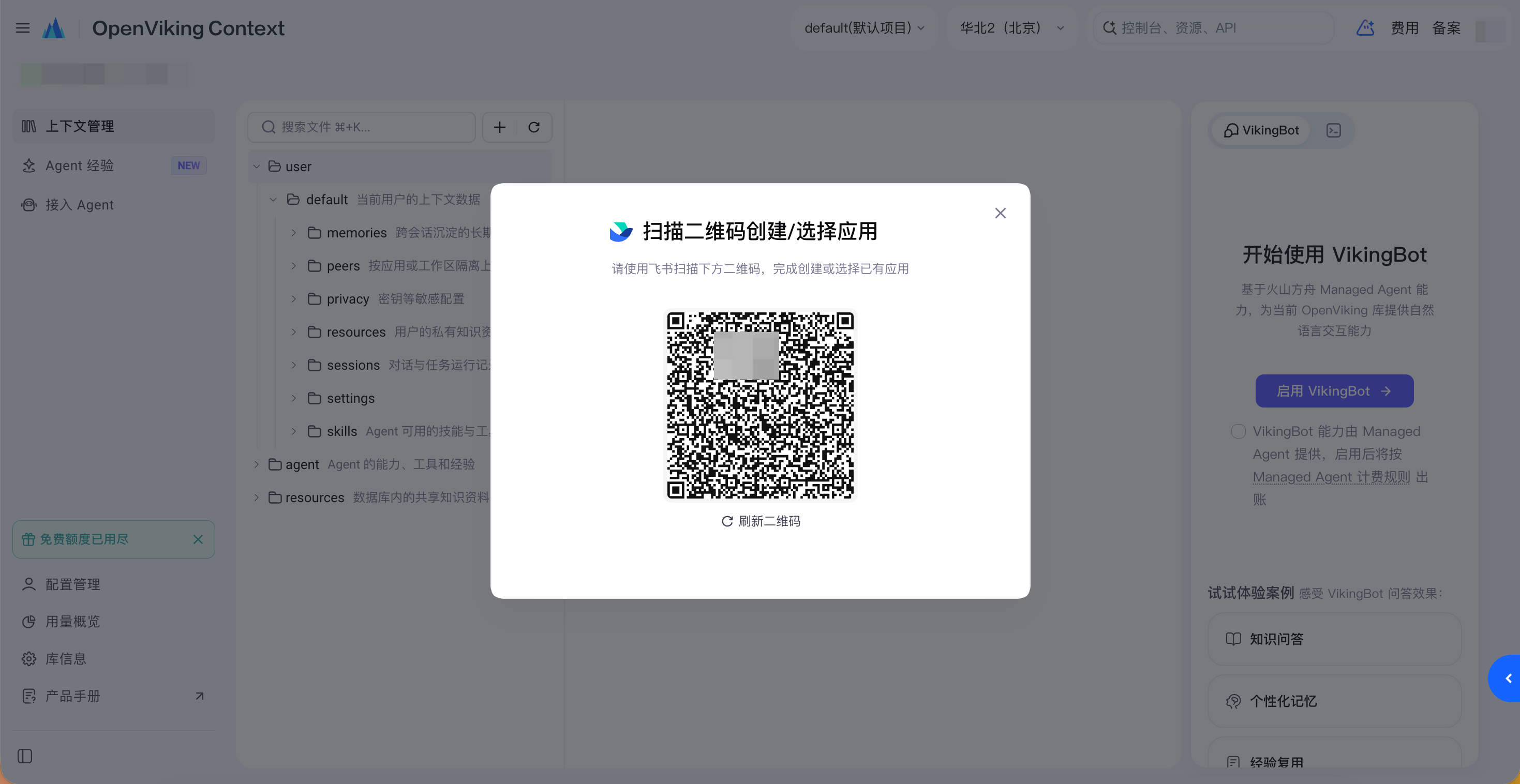The height and width of the screenshot is (784, 1520).
Task: Click the 启用 VikingBot button
Action: click(1334, 390)
